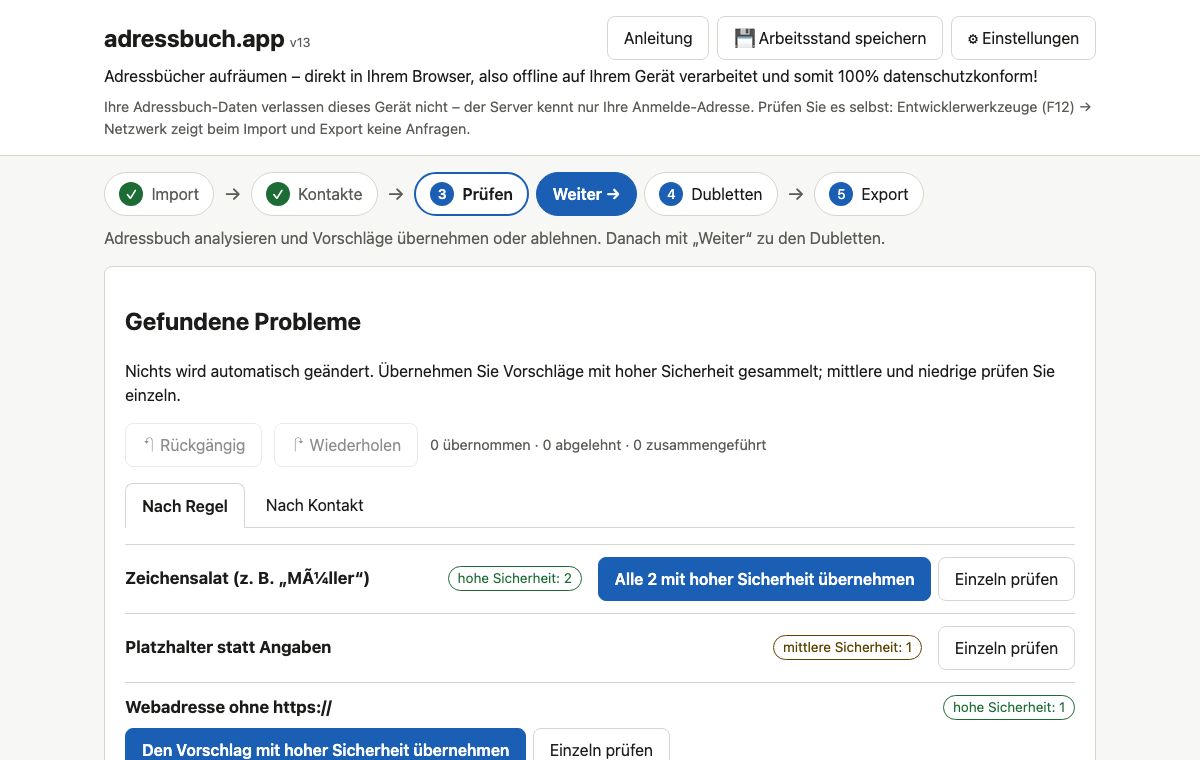
Task: Continue with the Weiter button
Action: click(586, 194)
